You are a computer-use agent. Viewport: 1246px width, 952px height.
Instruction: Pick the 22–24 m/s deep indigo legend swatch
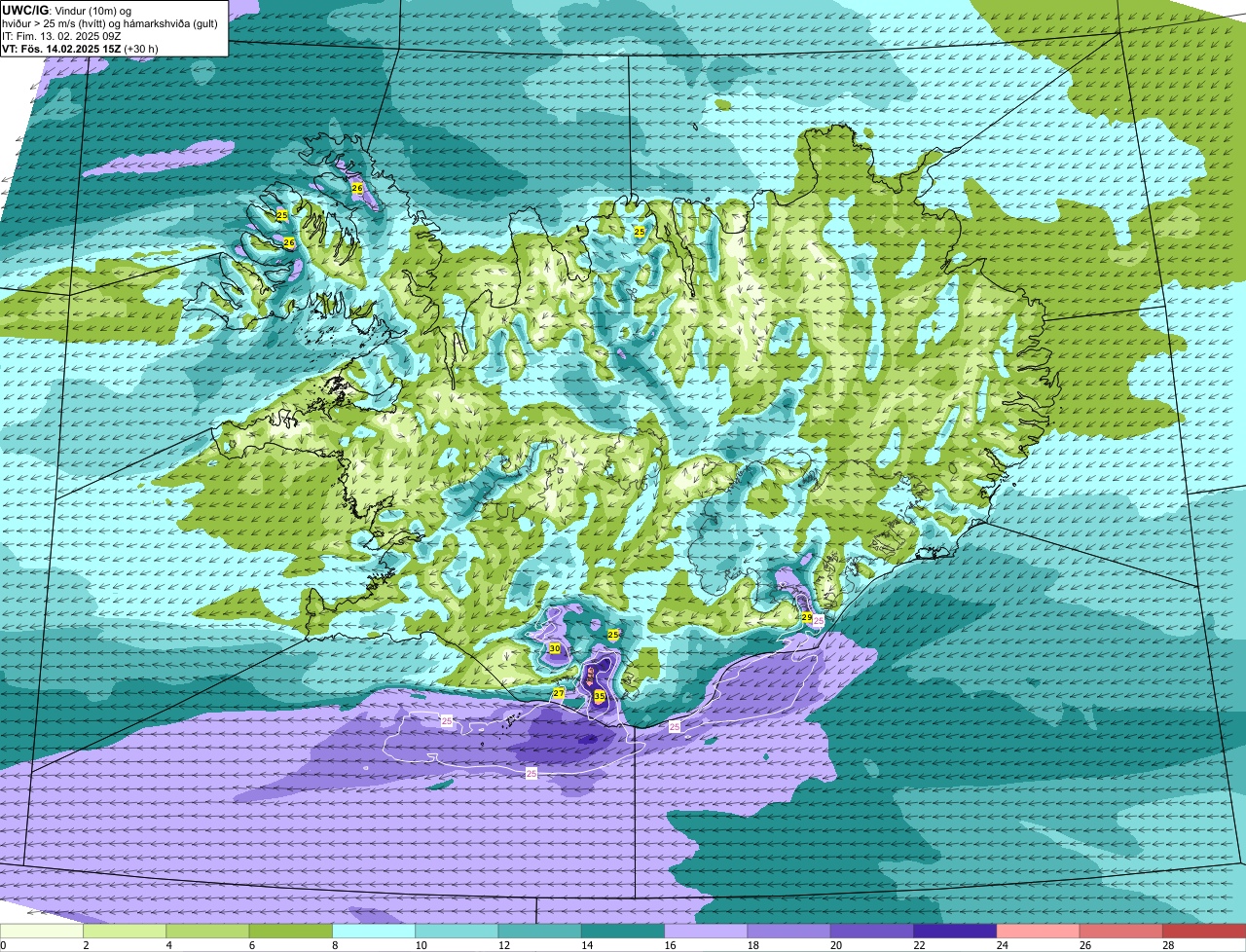(x=955, y=932)
